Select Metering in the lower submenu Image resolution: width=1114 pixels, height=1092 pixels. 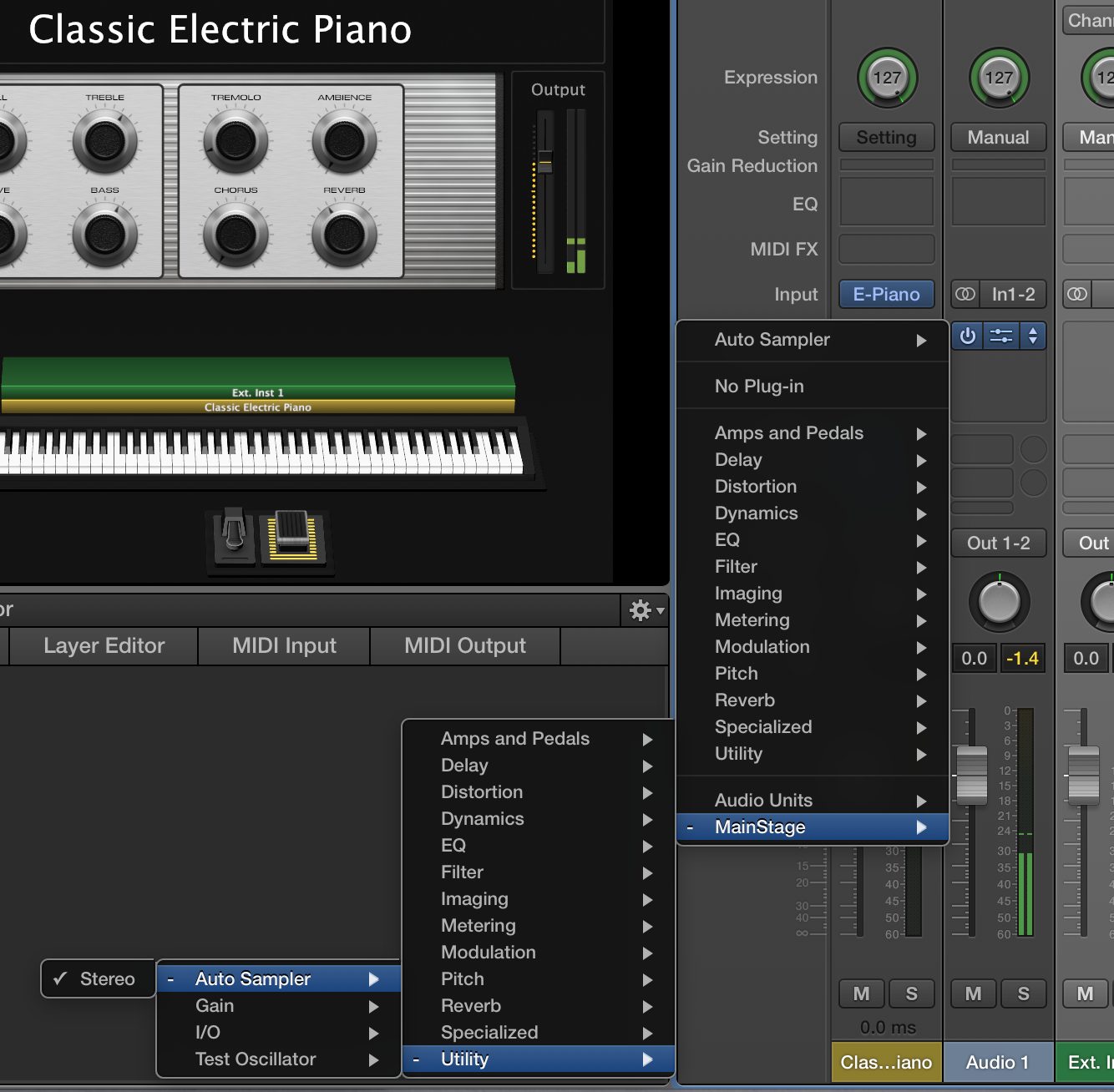point(539,926)
